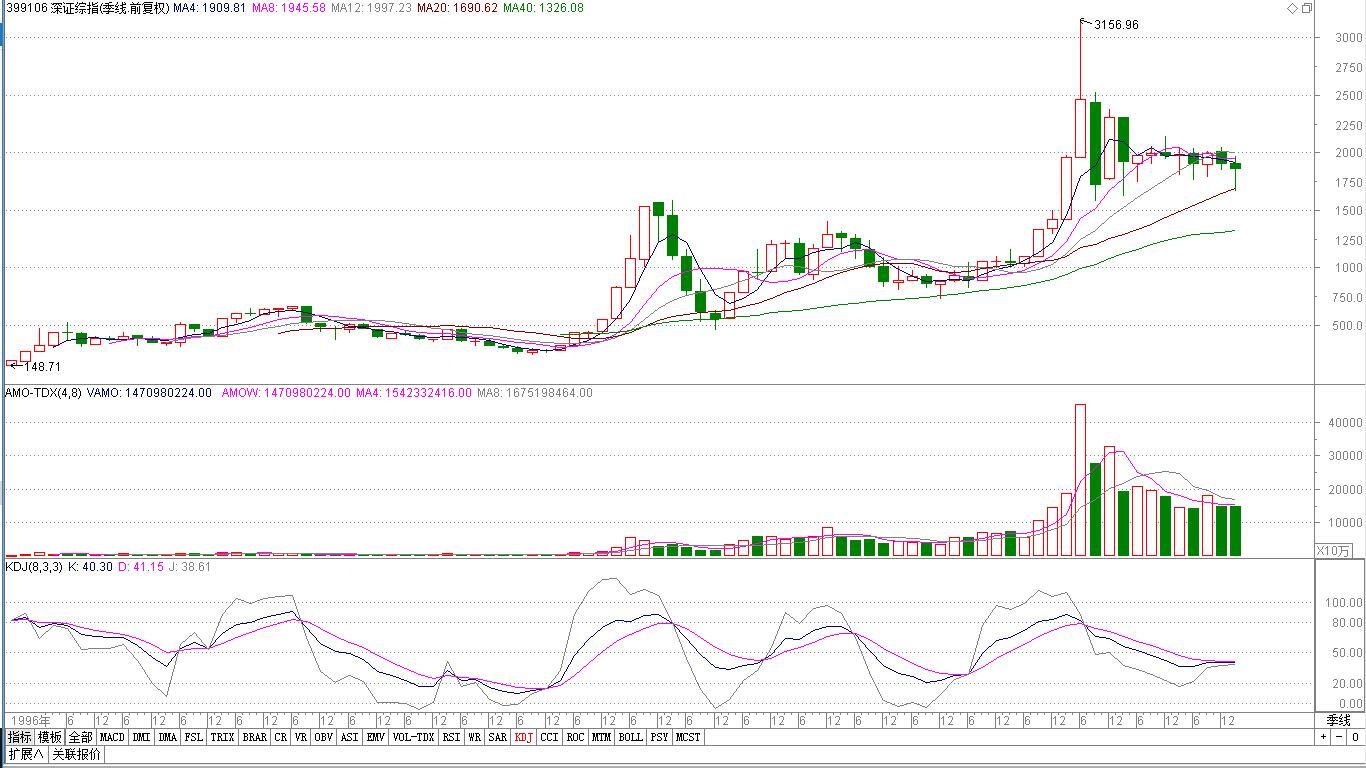1366x768 pixels.
Task: Select the 模板 tab
Action: click(x=50, y=737)
